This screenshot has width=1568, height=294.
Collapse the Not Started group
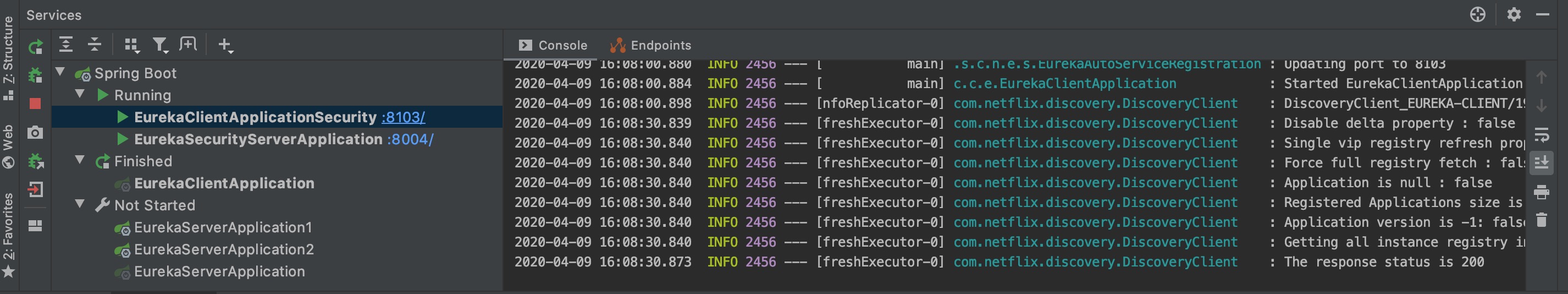[80, 204]
